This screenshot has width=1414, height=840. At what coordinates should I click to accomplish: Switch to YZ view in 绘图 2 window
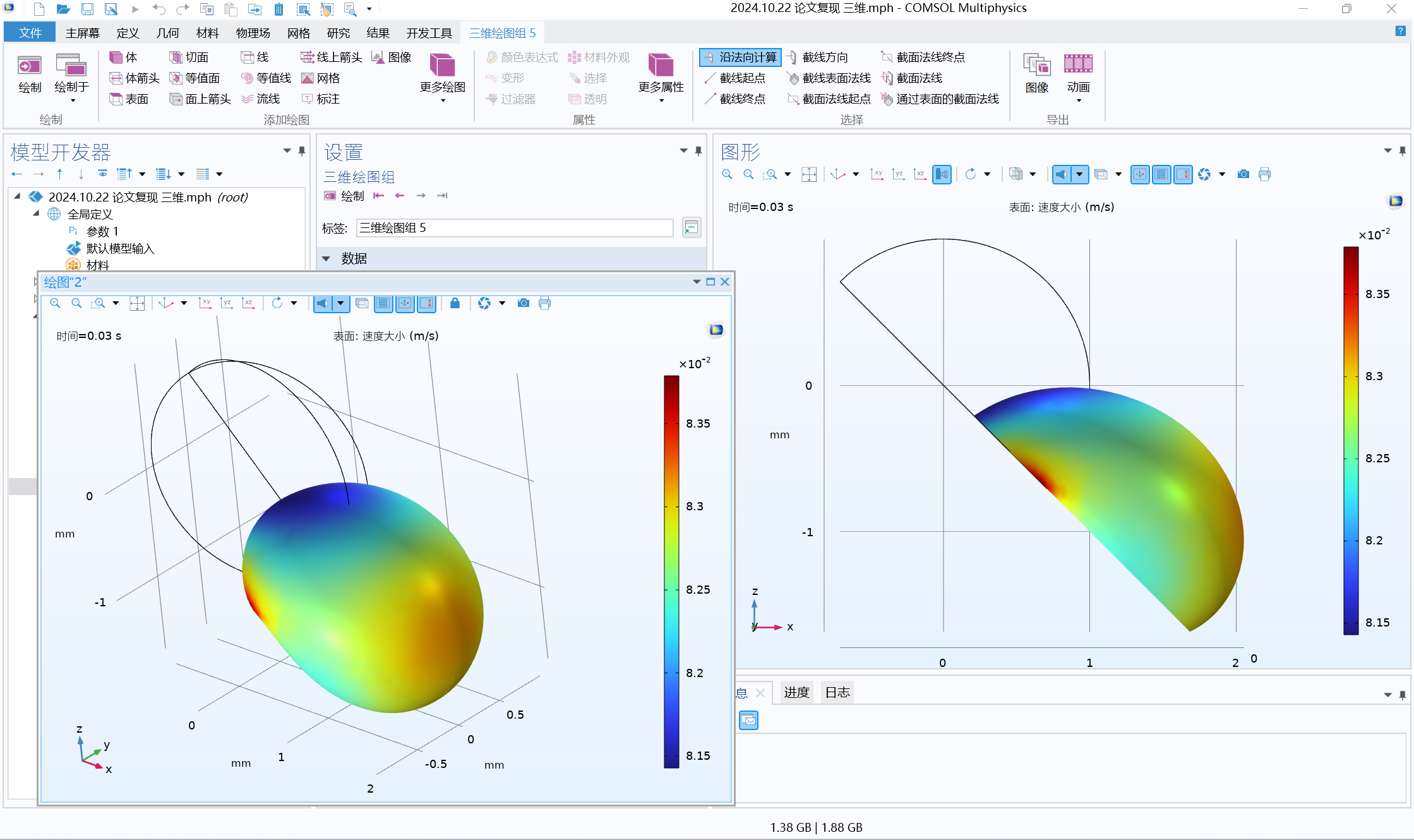tap(226, 303)
